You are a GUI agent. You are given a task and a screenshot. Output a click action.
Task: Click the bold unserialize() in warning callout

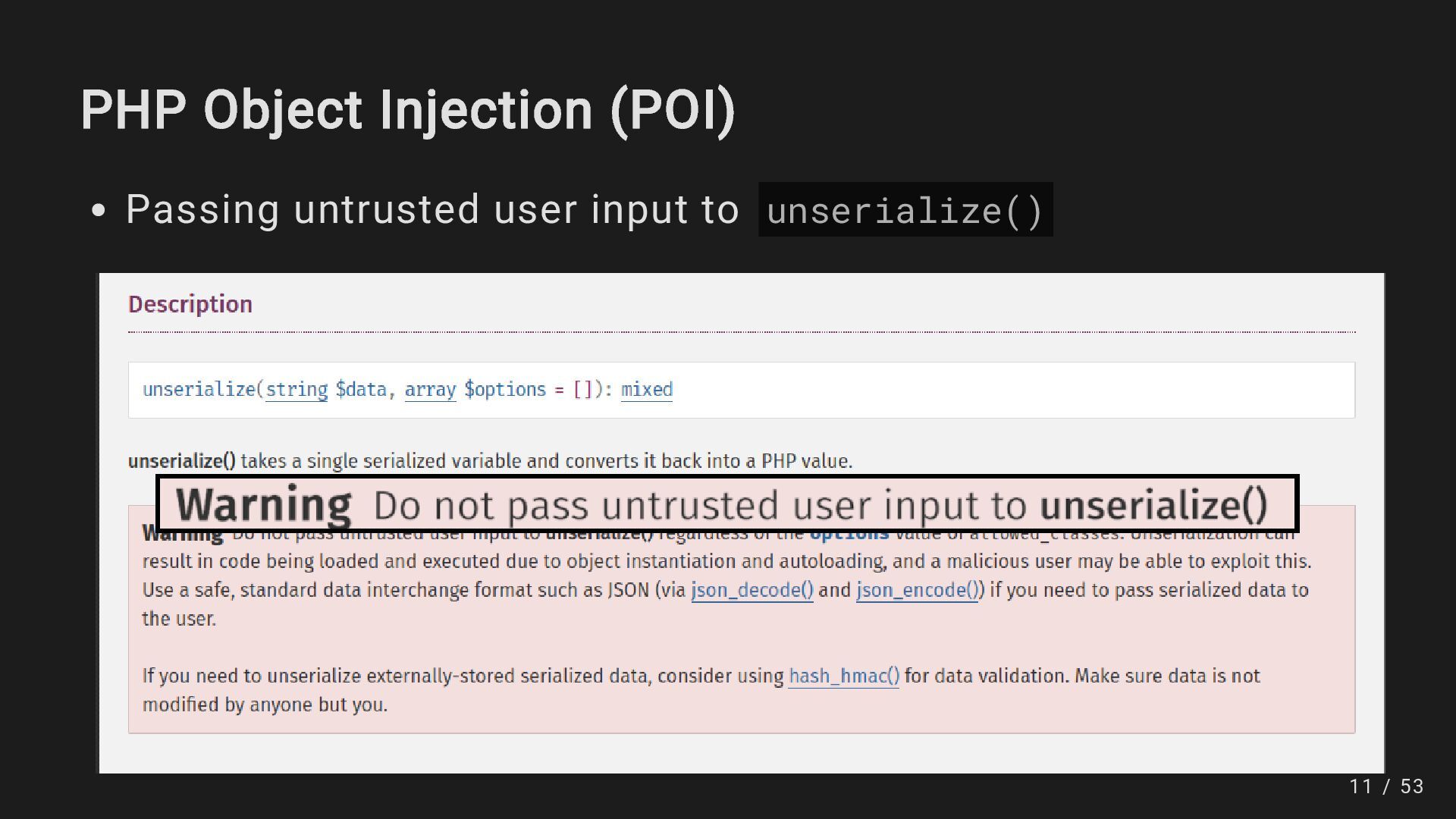[x=1153, y=505]
